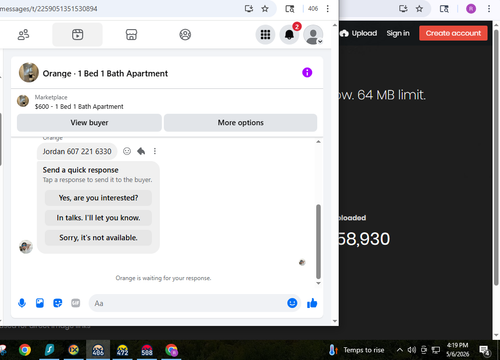Click the chat scroll up arrow
This screenshot has height=360, width=500.
coord(318,142)
